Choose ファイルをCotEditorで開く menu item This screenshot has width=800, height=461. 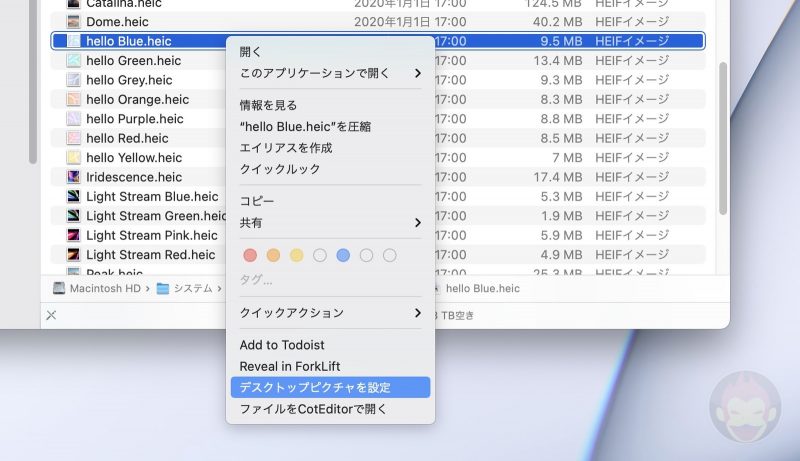coord(331,409)
